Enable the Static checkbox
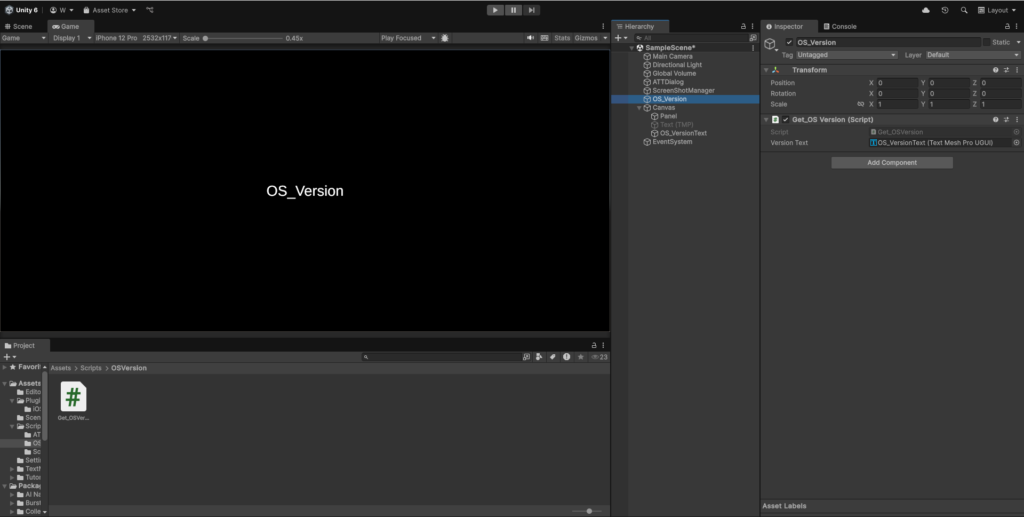This screenshot has height=517, width=1024. [x=987, y=43]
